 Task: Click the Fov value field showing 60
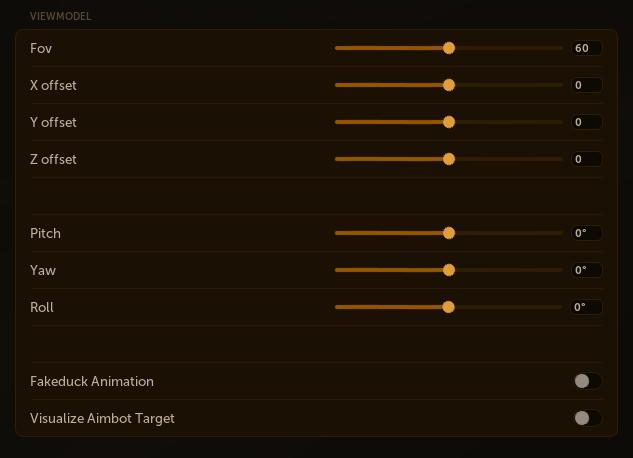tap(587, 48)
